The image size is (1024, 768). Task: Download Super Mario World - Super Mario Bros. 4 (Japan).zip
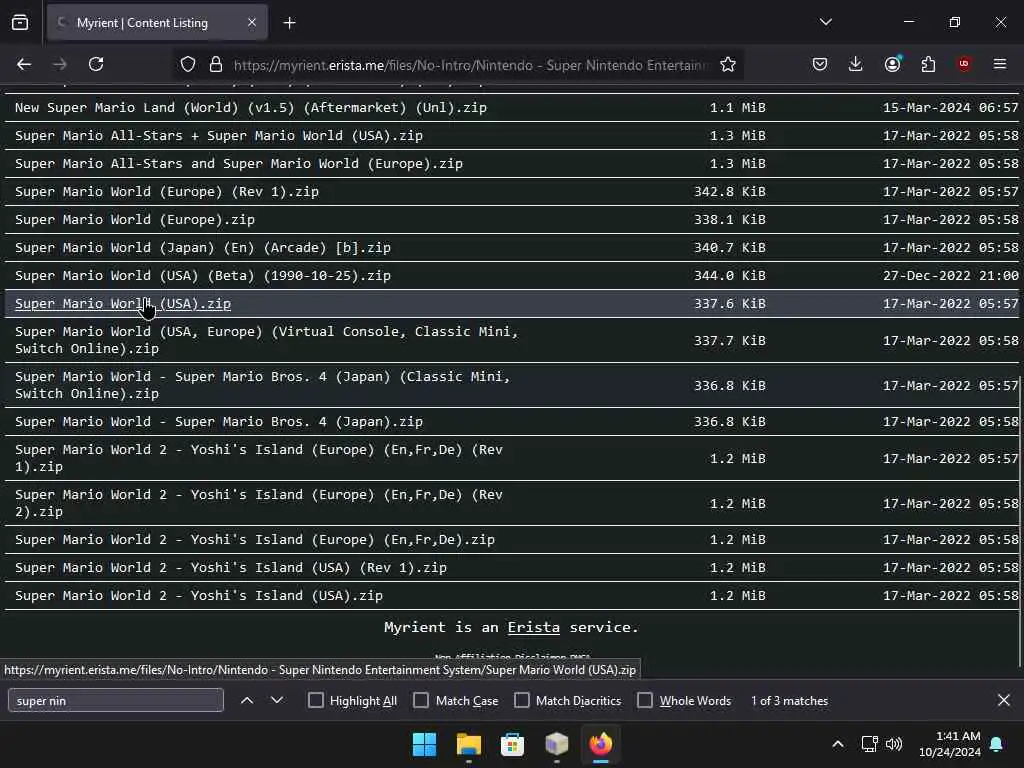pos(219,422)
